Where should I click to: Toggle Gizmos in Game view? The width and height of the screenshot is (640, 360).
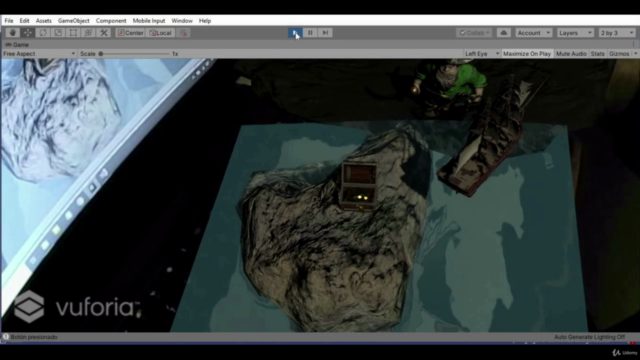(619, 53)
